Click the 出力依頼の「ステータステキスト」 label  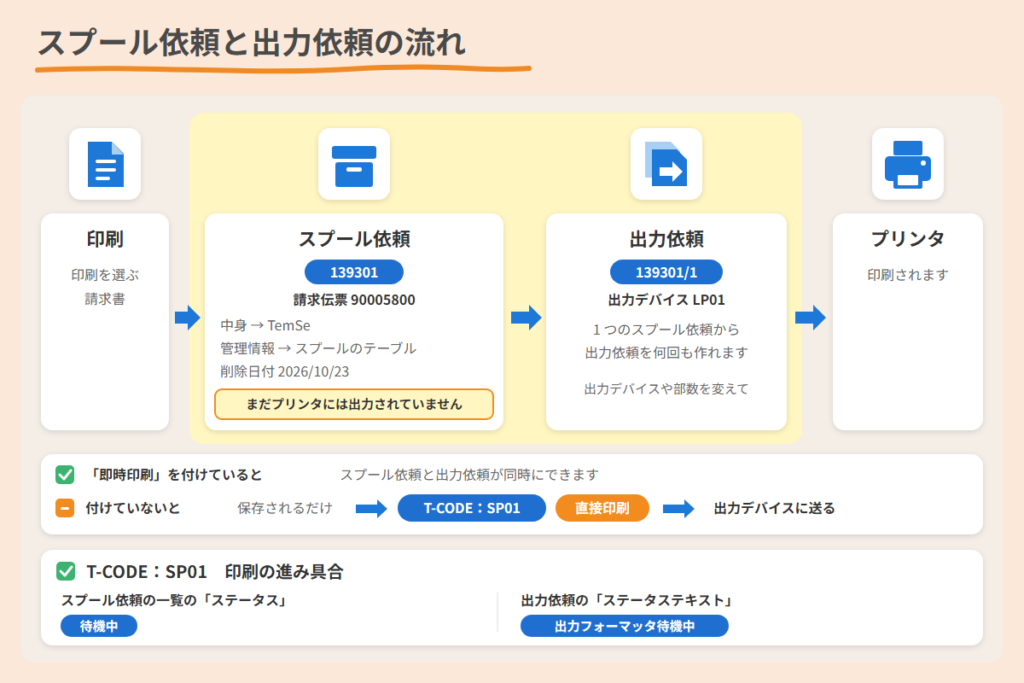click(628, 600)
